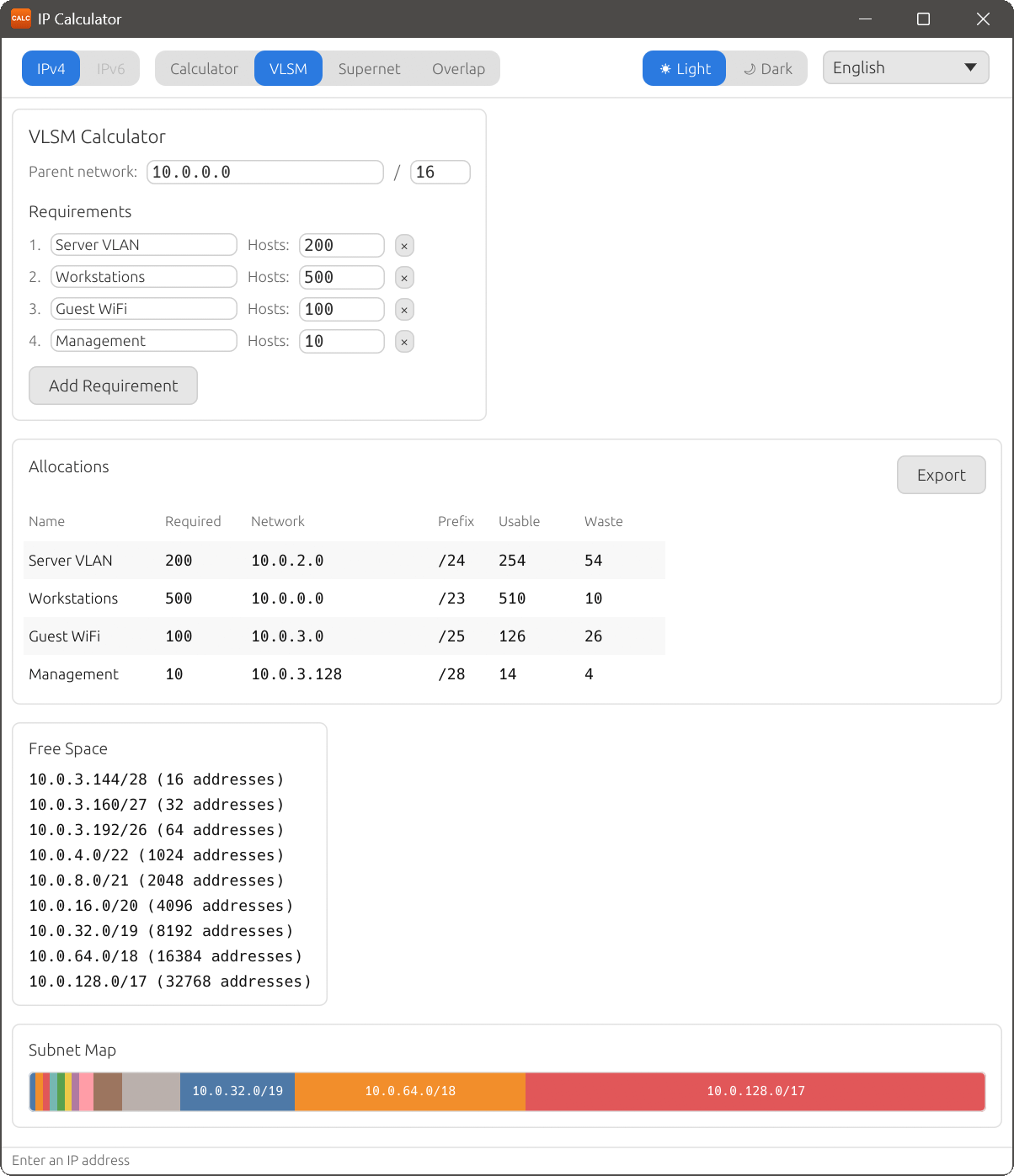Open the Overlap tab
Image resolution: width=1014 pixels, height=1176 pixels.
[x=458, y=68]
